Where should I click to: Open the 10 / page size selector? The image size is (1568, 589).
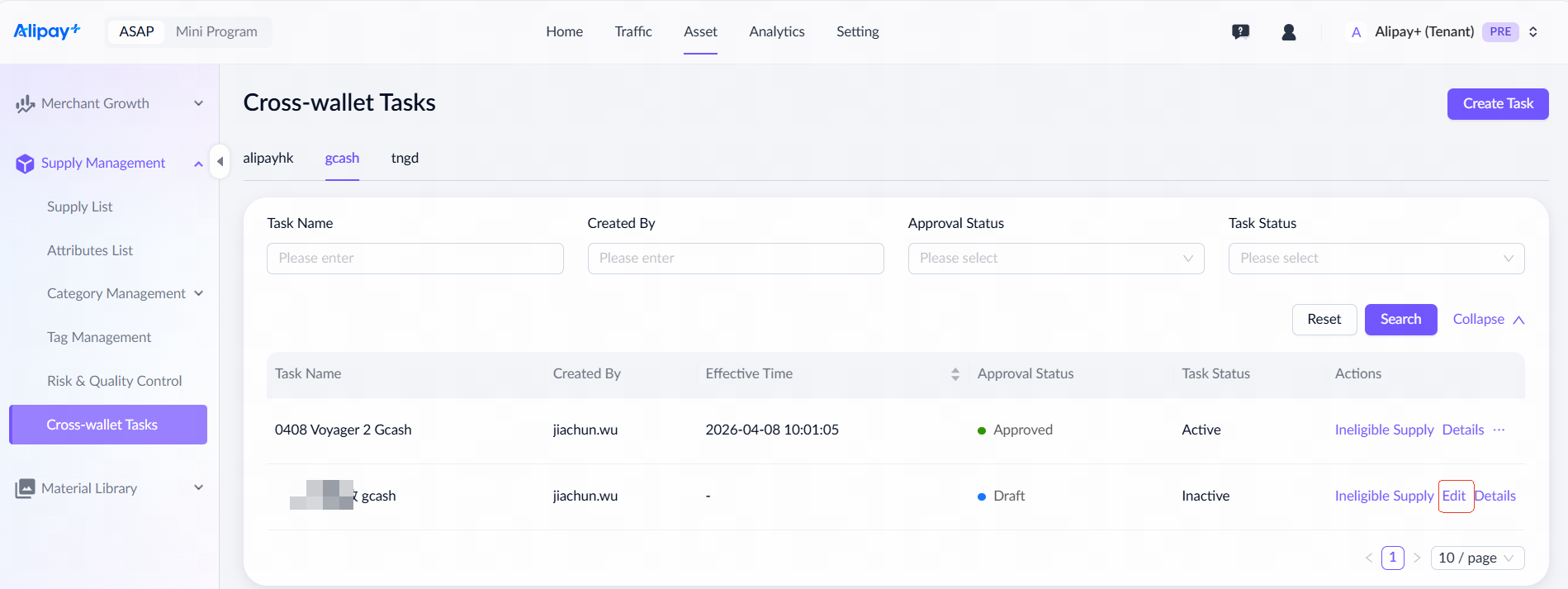(x=1476, y=558)
